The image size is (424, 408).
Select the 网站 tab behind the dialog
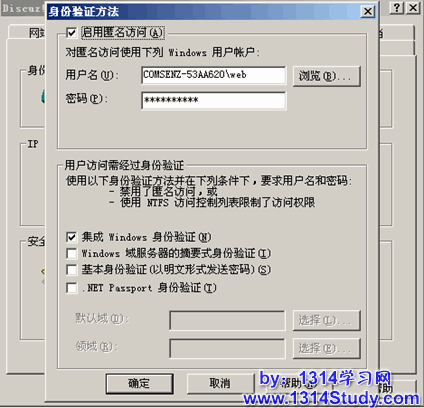pyautogui.click(x=37, y=33)
